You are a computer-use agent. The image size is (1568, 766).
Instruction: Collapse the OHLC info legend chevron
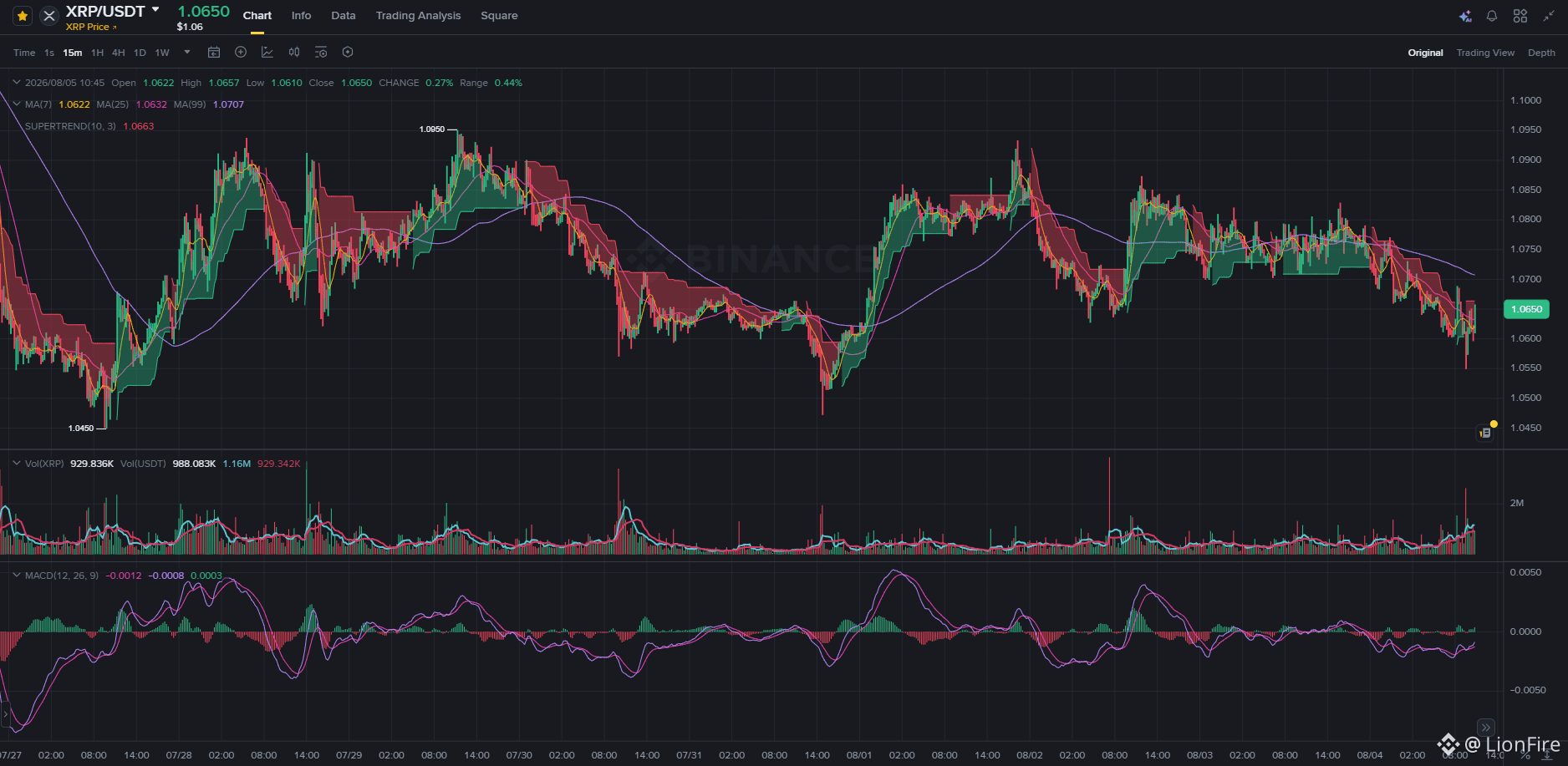(16, 82)
